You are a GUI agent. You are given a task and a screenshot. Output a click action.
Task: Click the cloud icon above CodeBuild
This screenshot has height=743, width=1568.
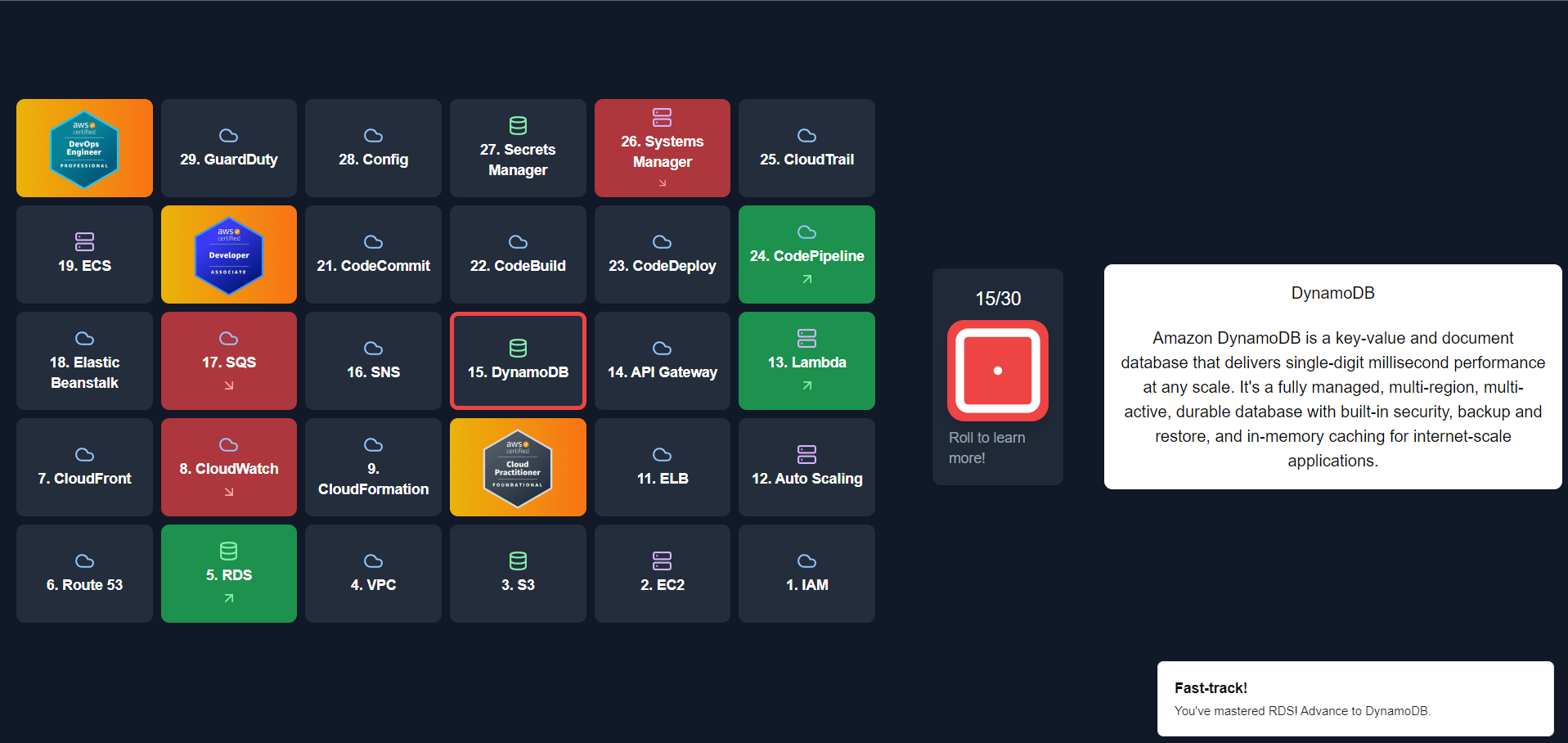[518, 241]
